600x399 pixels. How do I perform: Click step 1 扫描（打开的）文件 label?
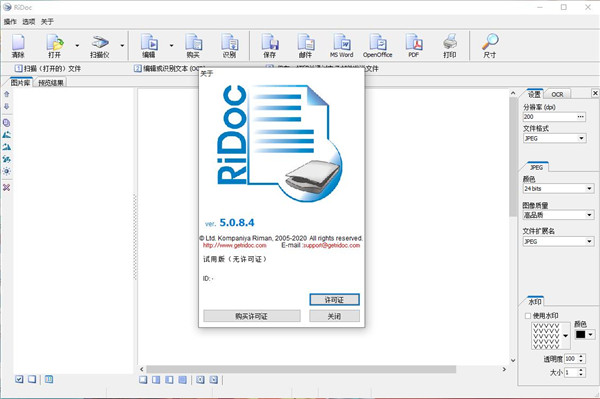click(48, 68)
